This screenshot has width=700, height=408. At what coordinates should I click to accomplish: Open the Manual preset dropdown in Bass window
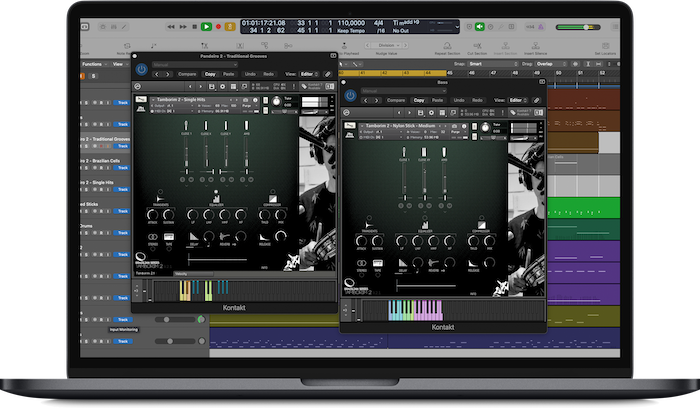point(404,91)
